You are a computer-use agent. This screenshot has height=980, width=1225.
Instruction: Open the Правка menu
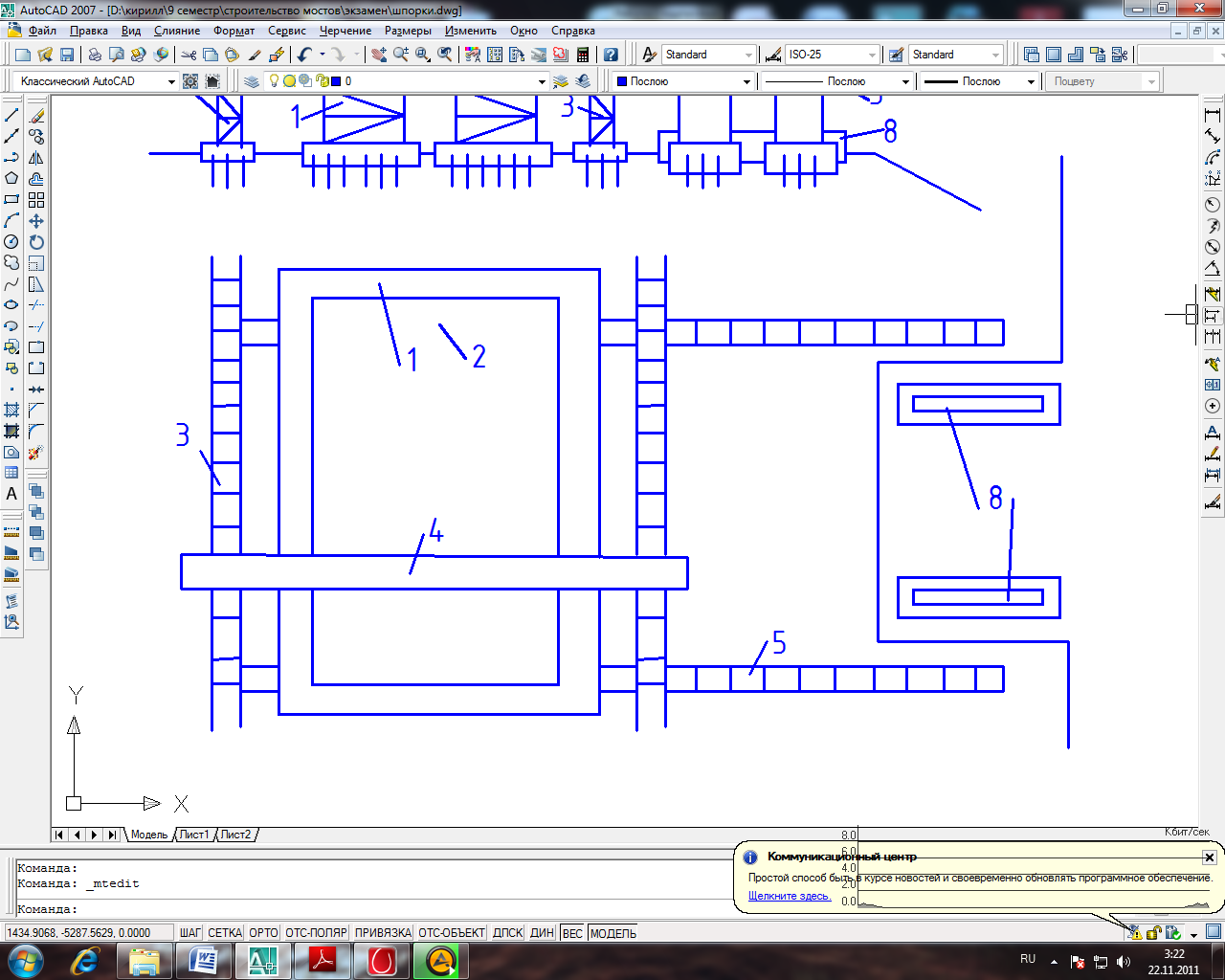tap(89, 31)
